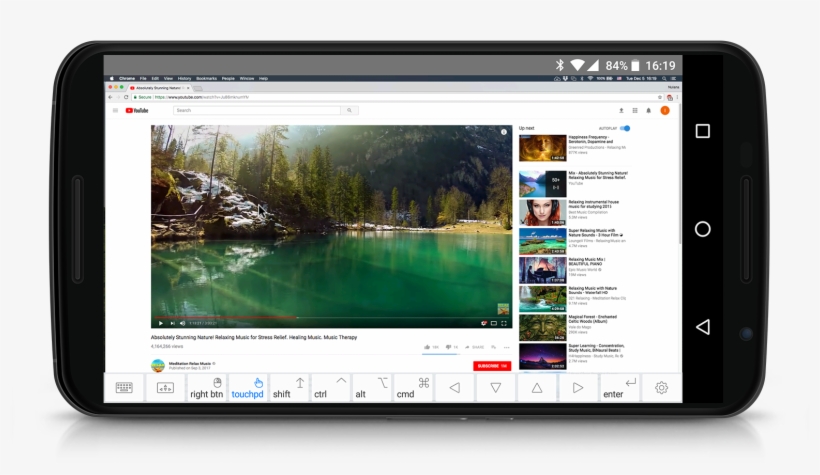This screenshot has height=475, width=820.
Task: Tap the Android recent apps square button
Action: [x=703, y=131]
